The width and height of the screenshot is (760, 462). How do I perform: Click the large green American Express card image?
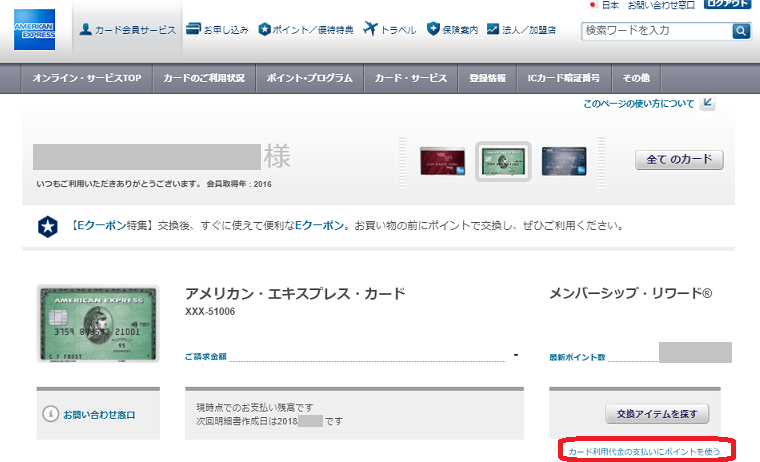coord(98,323)
